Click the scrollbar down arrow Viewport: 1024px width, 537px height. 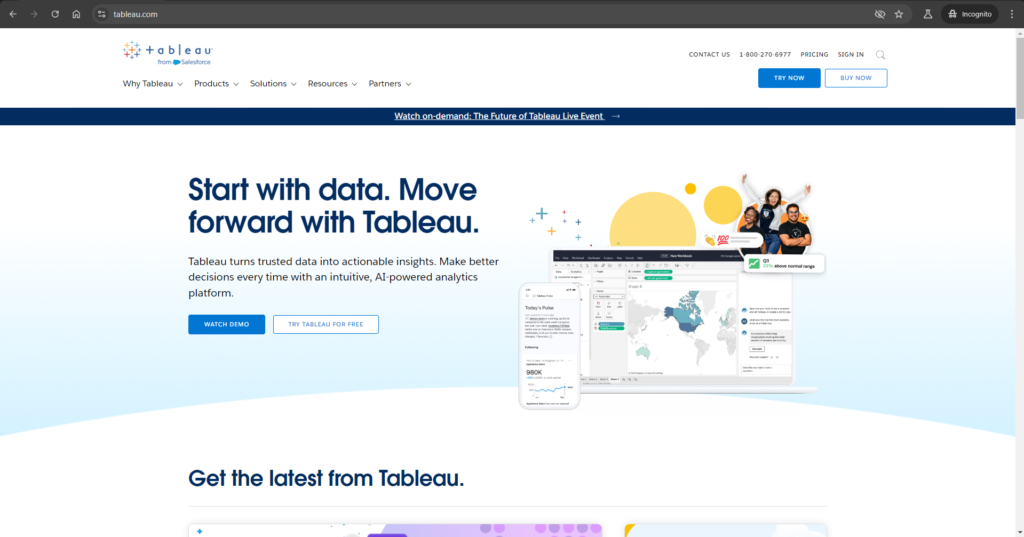click(1019, 532)
